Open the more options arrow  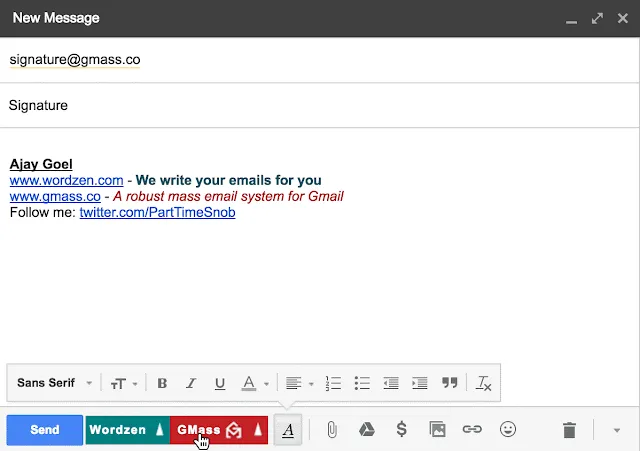click(617, 430)
